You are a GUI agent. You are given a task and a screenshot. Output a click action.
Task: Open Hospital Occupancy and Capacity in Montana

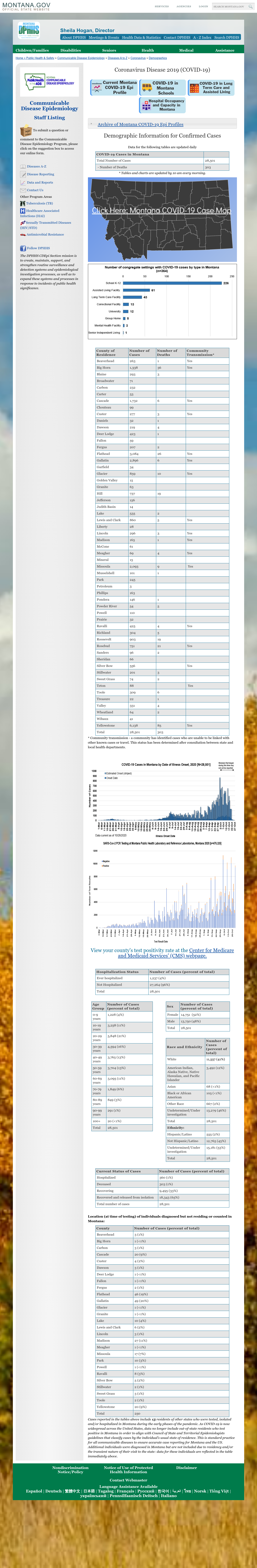click(163, 105)
